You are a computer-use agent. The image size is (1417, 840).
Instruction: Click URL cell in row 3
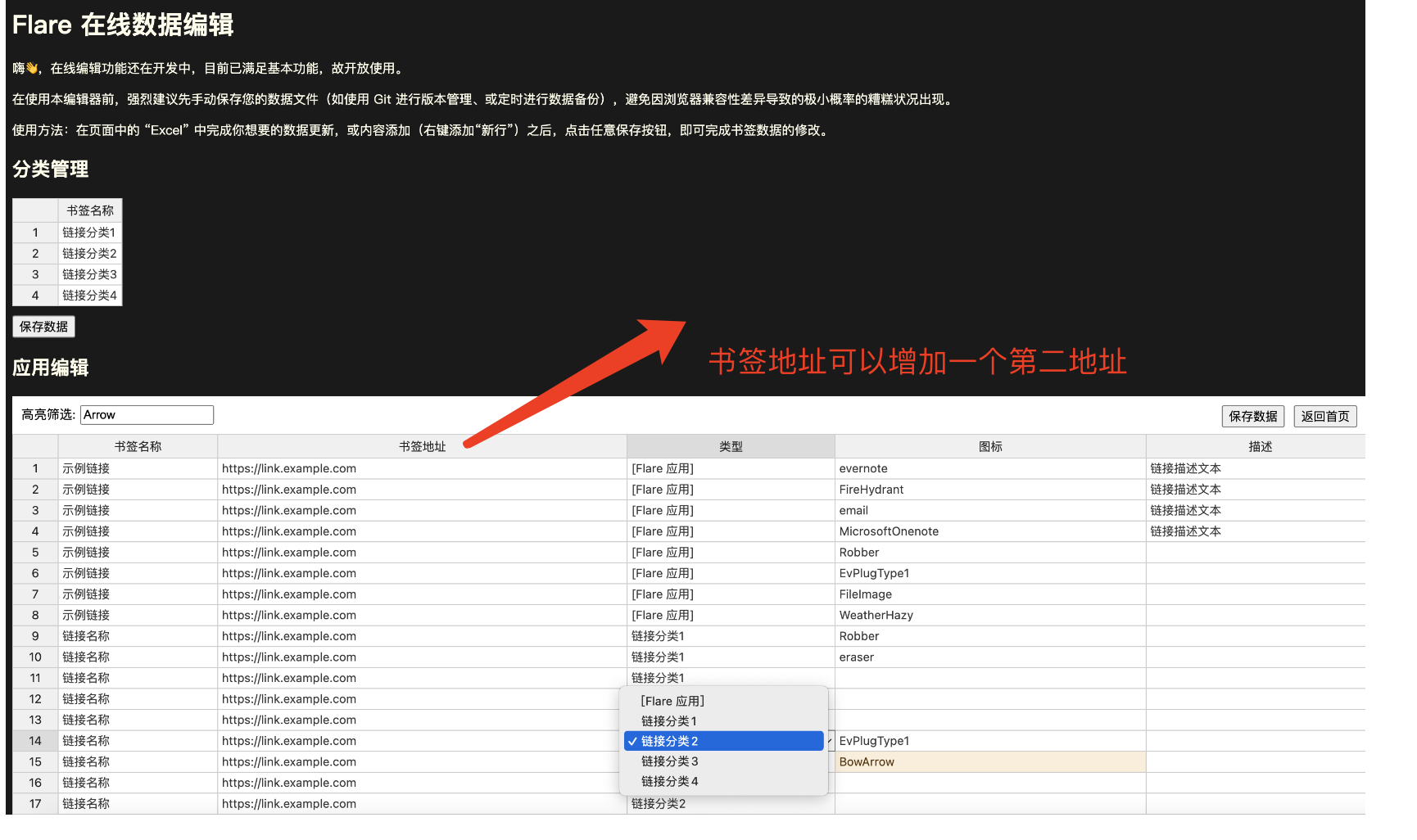pos(422,510)
